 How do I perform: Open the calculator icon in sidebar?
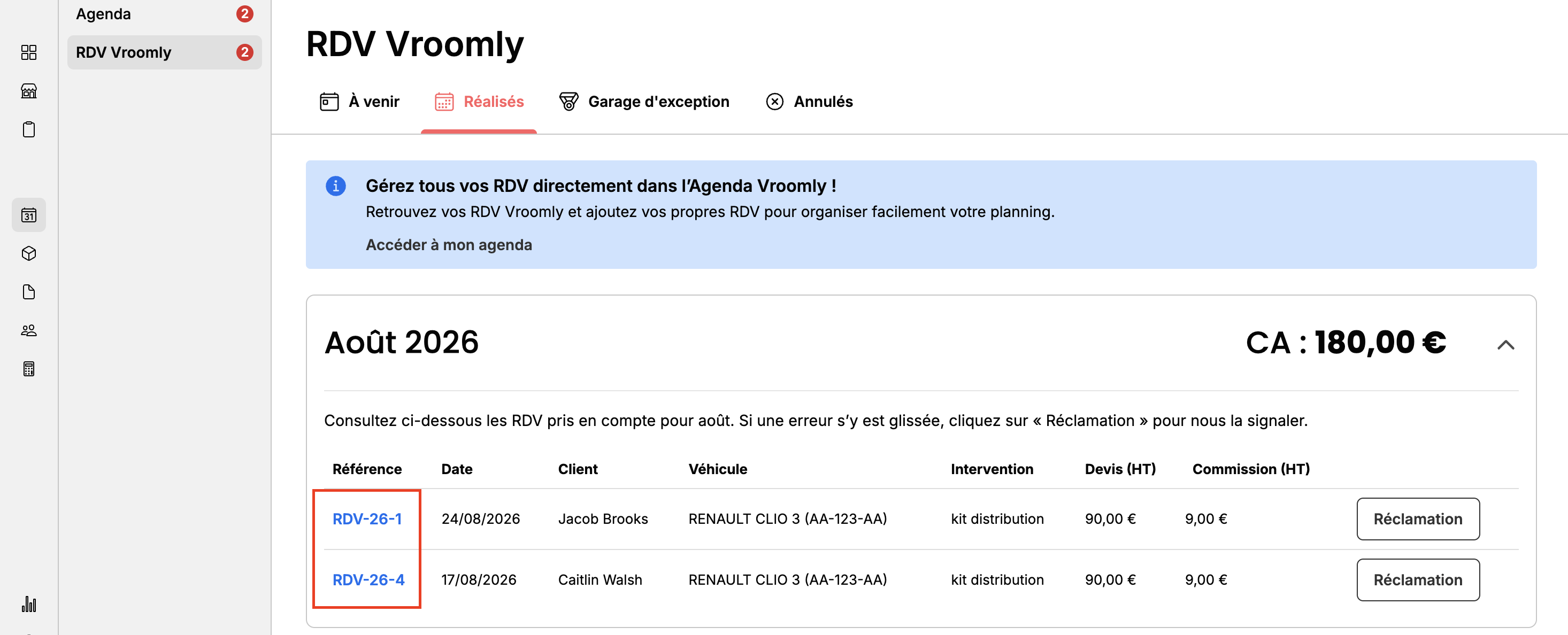coord(28,369)
